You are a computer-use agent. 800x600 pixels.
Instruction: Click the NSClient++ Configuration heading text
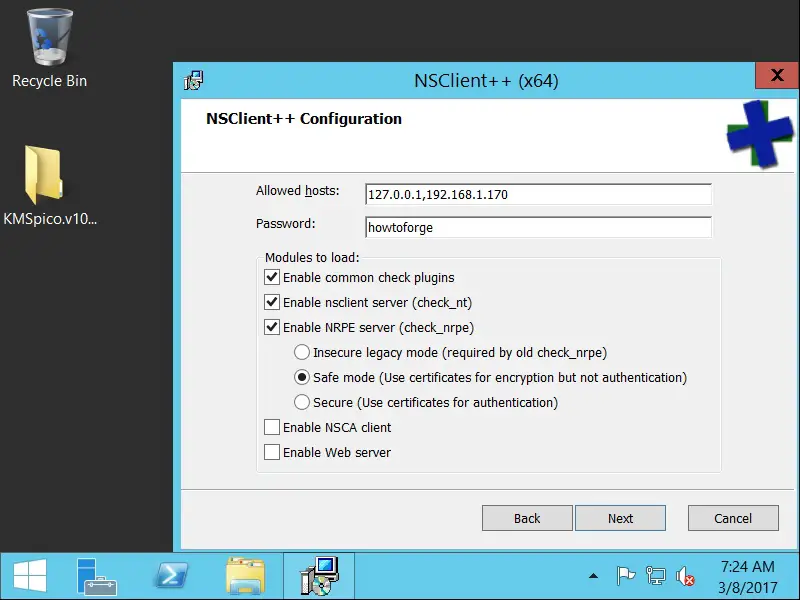tap(304, 119)
